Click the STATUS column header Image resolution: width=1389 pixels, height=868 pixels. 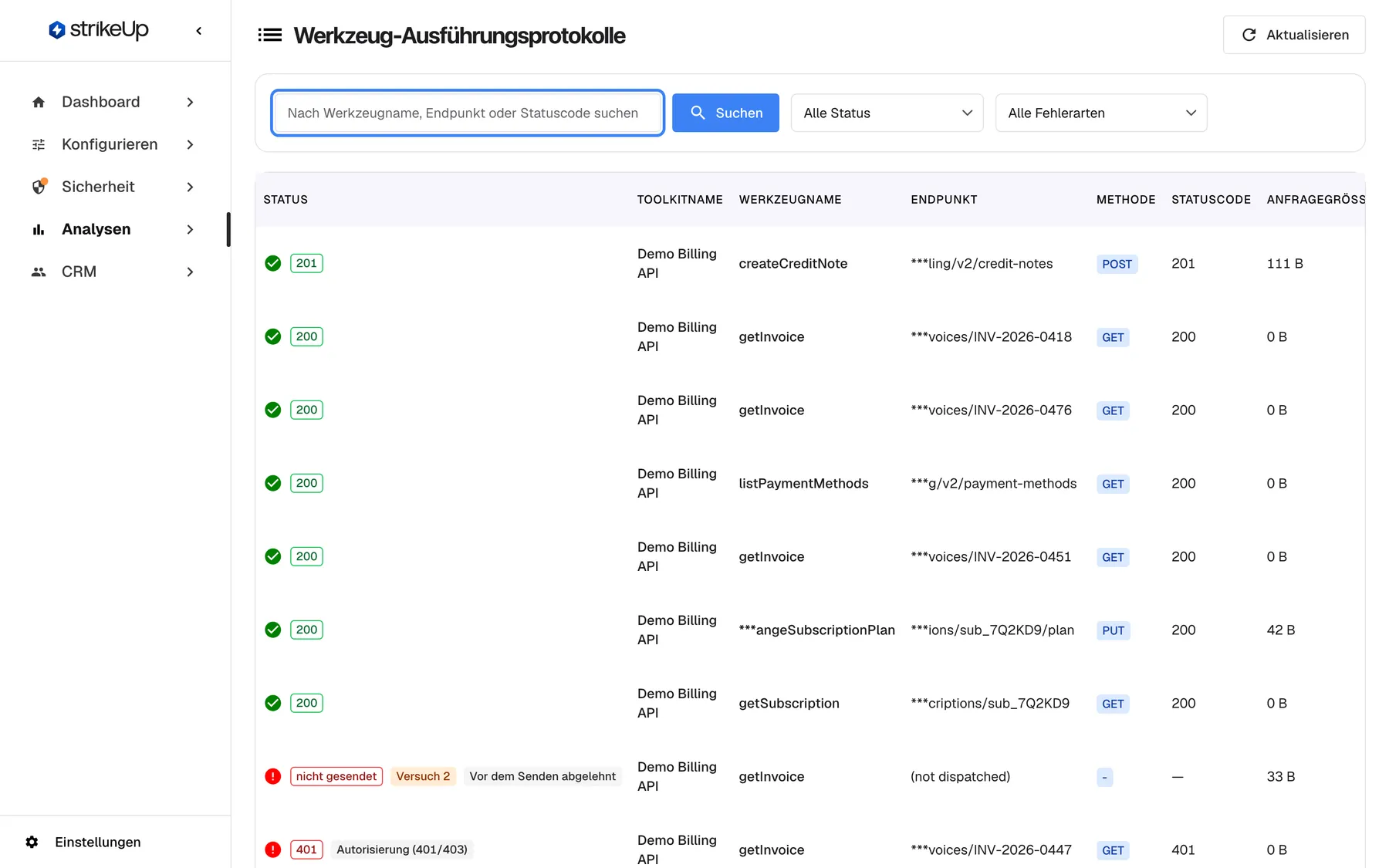286,199
